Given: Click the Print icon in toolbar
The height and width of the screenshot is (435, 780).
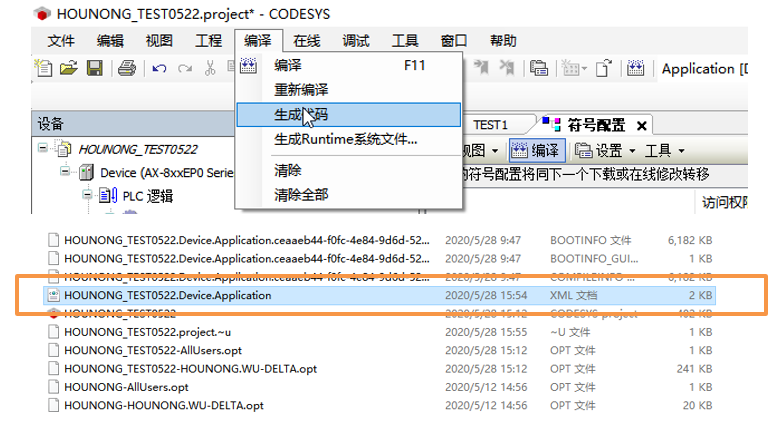Looking at the screenshot, I should coord(126,69).
